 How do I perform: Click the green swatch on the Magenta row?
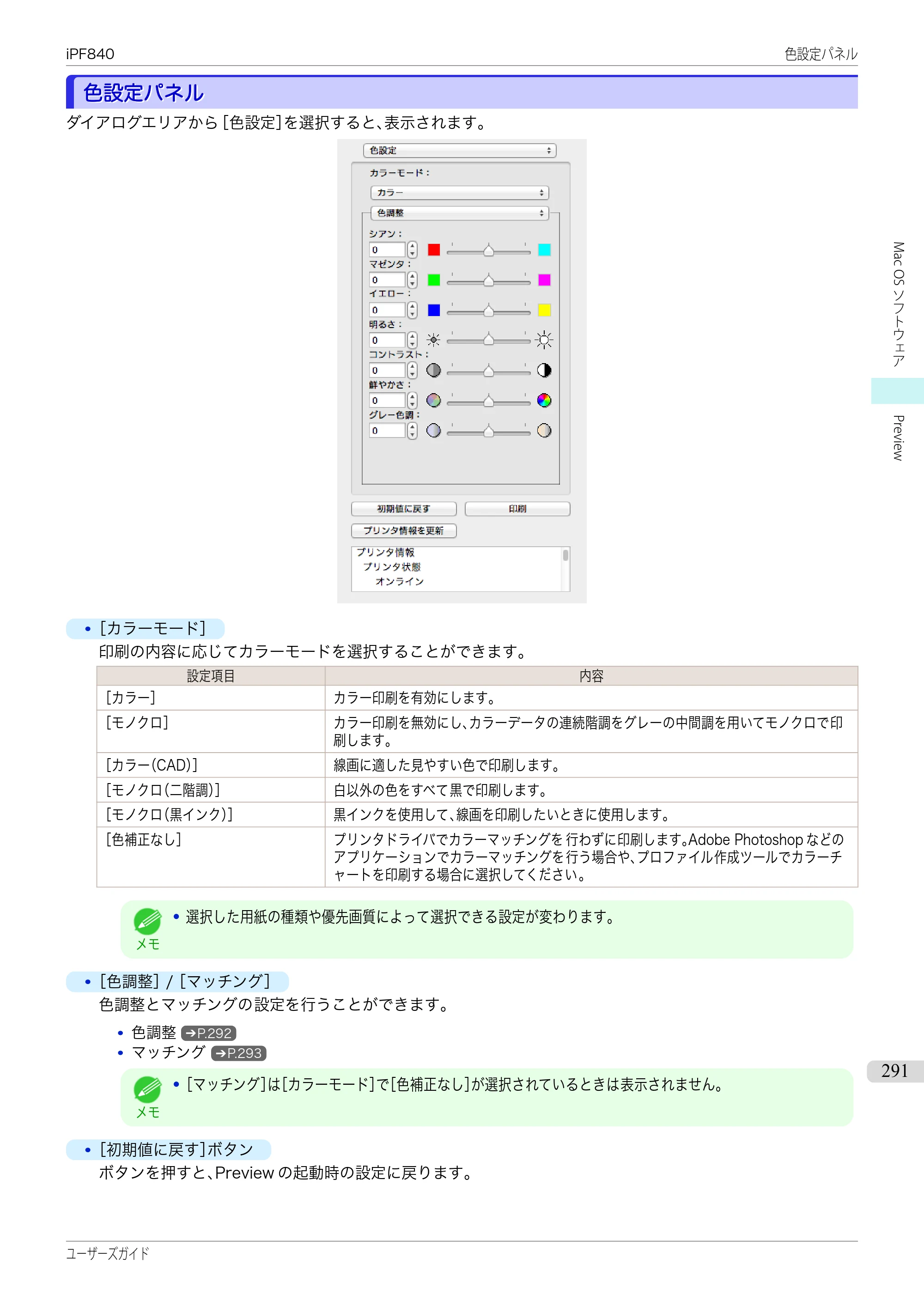point(434,280)
